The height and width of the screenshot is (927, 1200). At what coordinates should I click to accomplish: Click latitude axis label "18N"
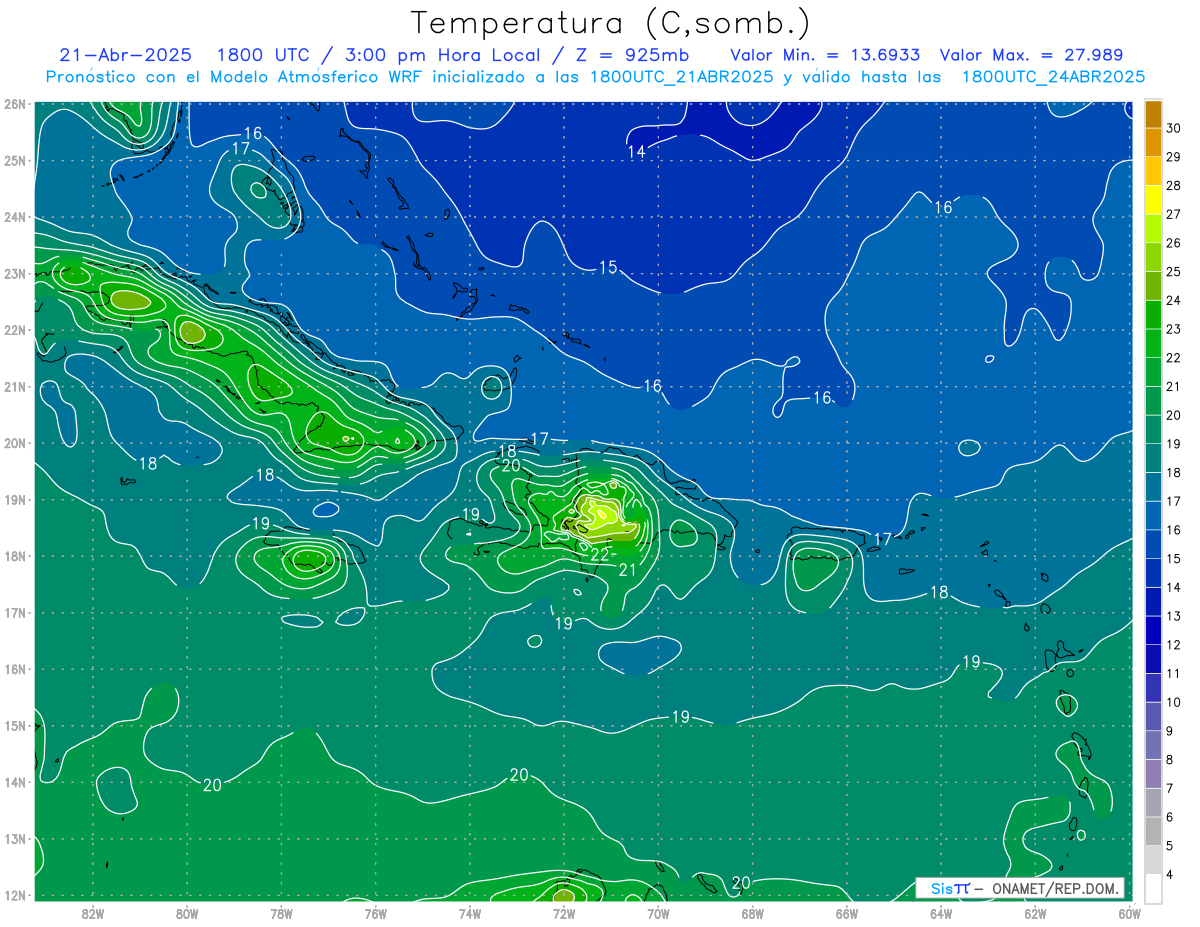click(x=15, y=556)
